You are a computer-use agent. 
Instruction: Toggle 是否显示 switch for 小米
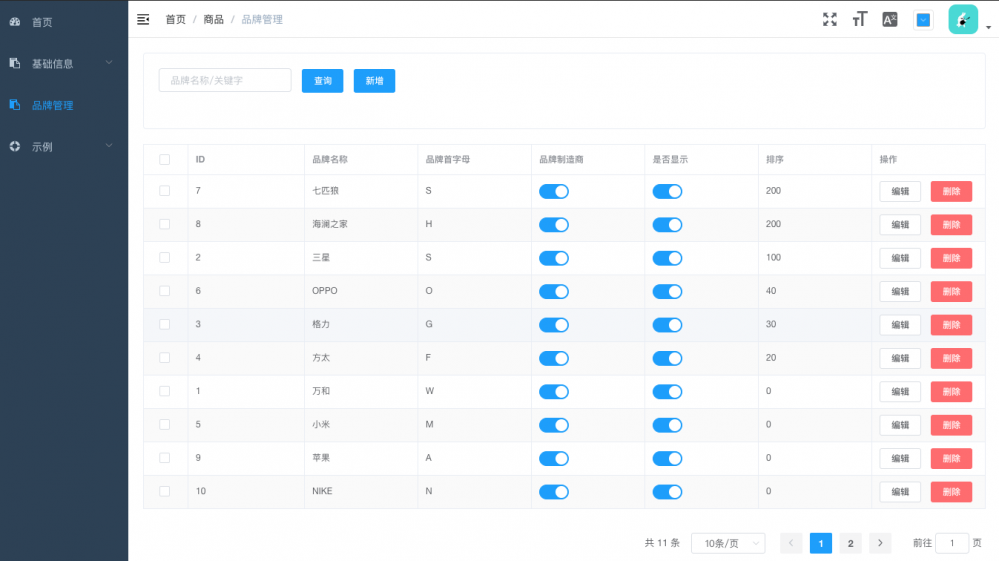pos(667,425)
